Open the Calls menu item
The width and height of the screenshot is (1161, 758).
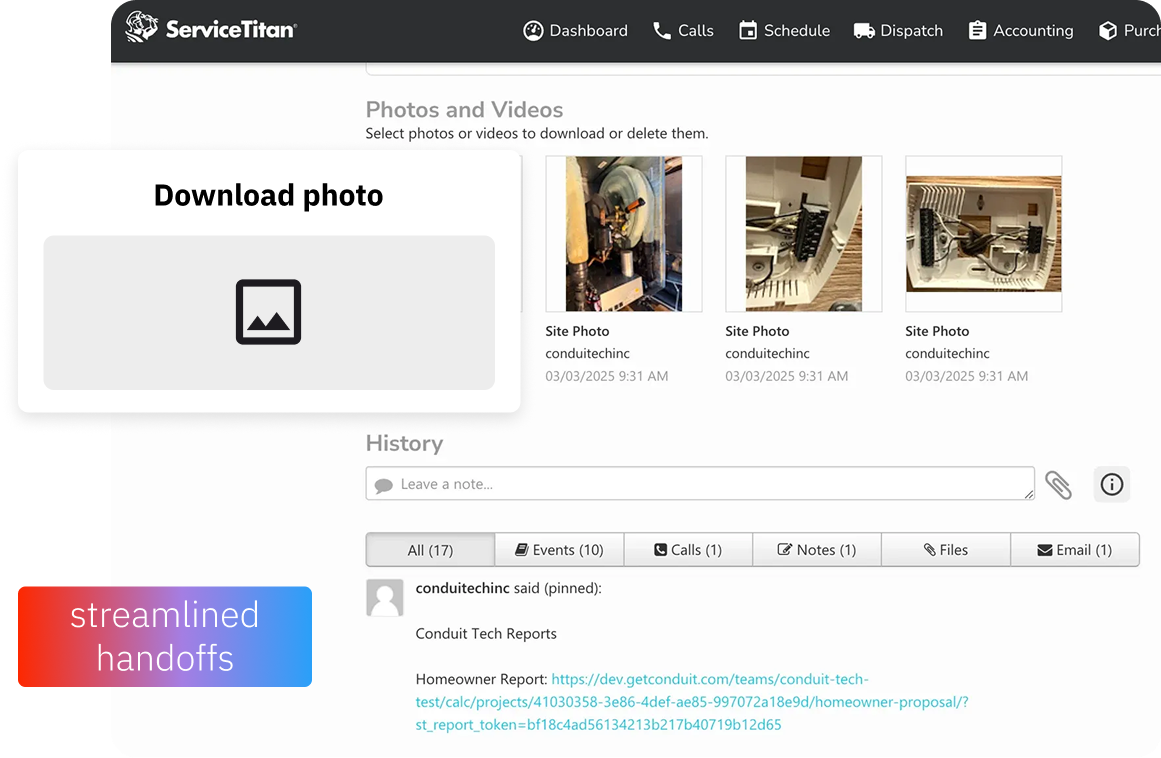[x=683, y=30]
